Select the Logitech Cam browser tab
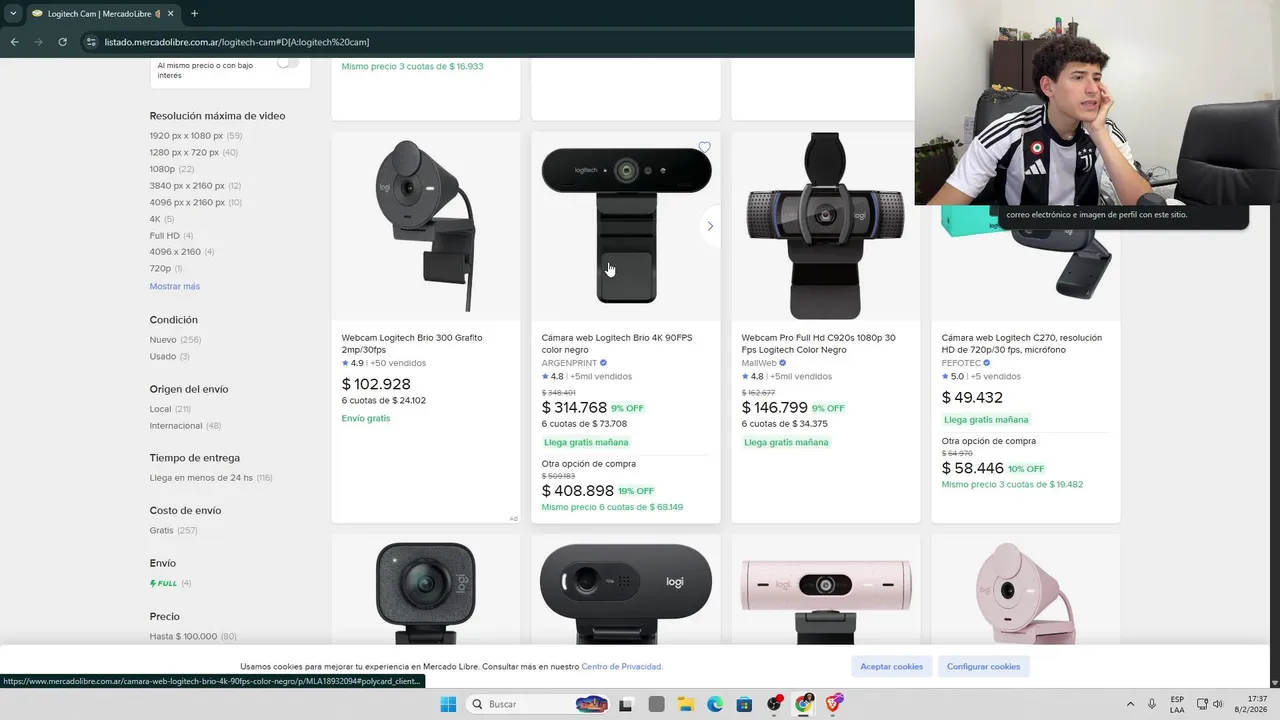The height and width of the screenshot is (720, 1280). [x=103, y=13]
